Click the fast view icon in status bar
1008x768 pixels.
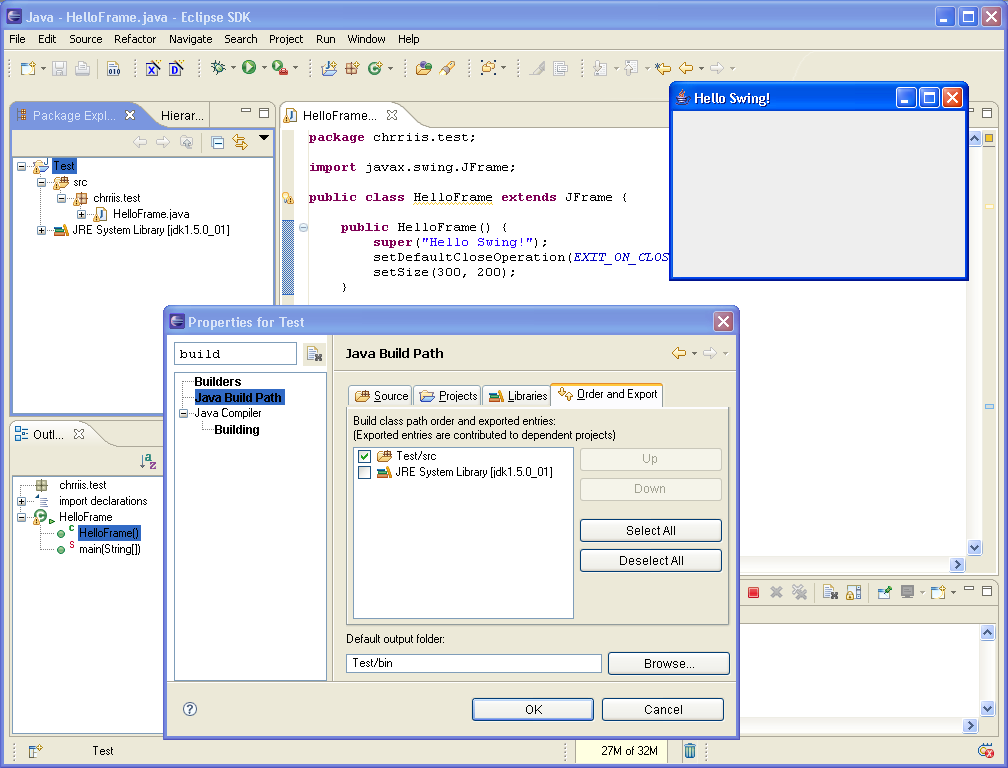point(35,750)
